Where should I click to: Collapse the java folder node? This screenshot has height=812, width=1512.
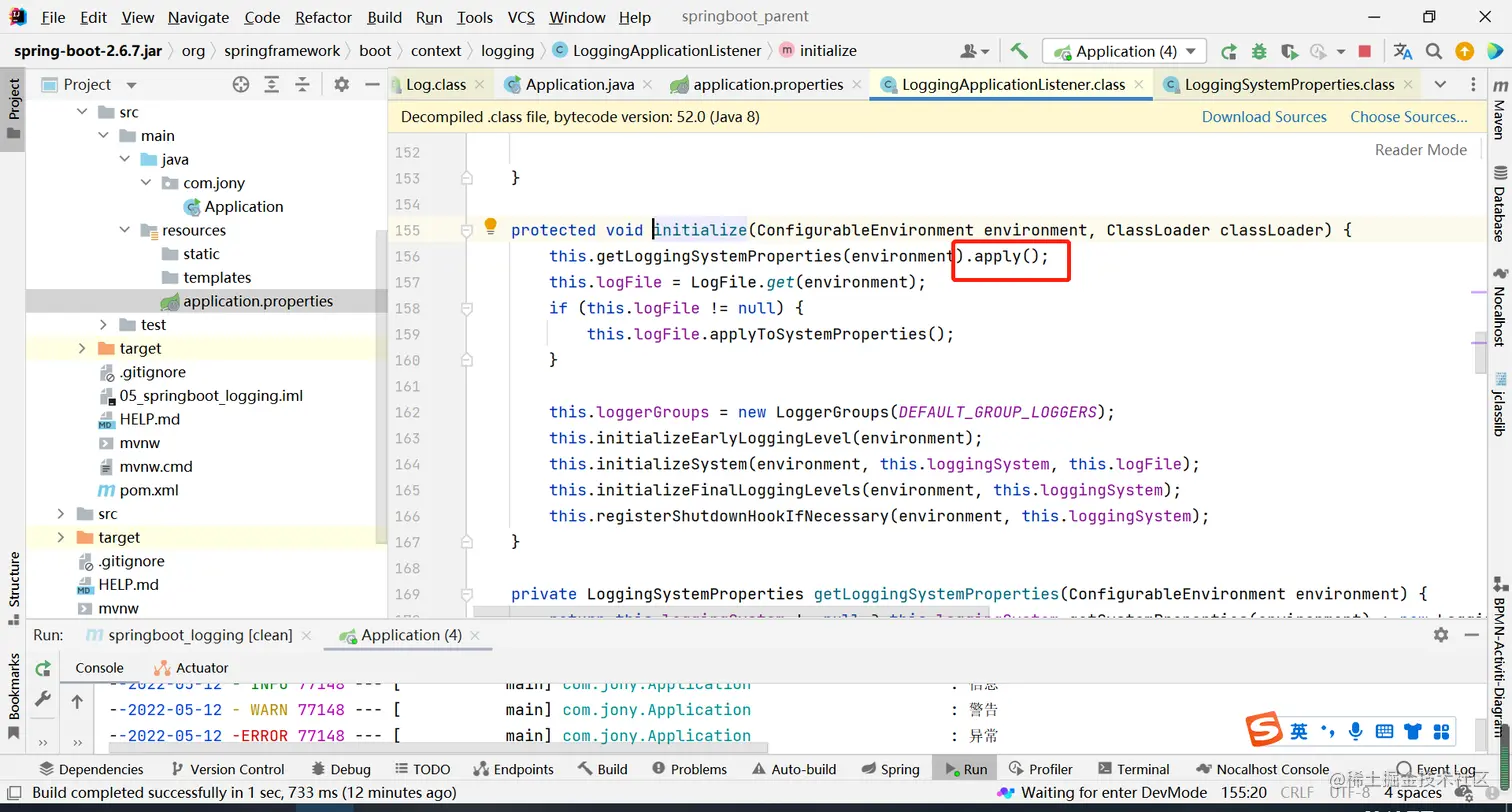coord(125,160)
